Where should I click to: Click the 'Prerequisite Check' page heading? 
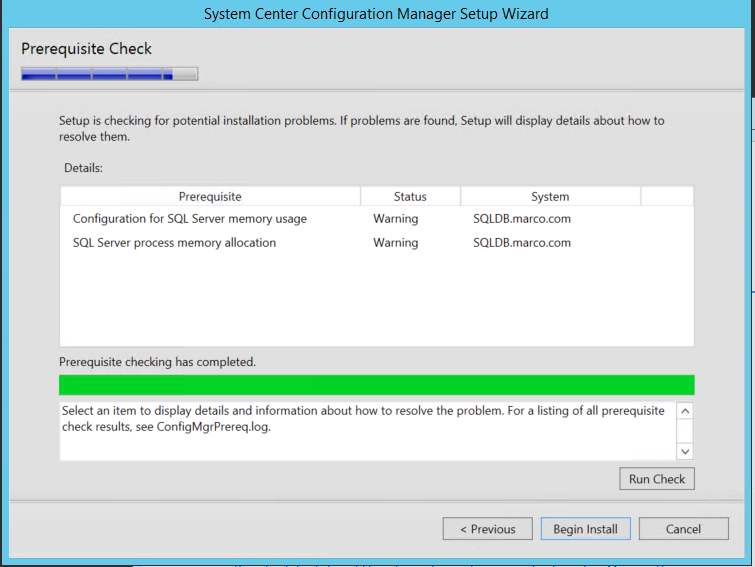pos(87,49)
